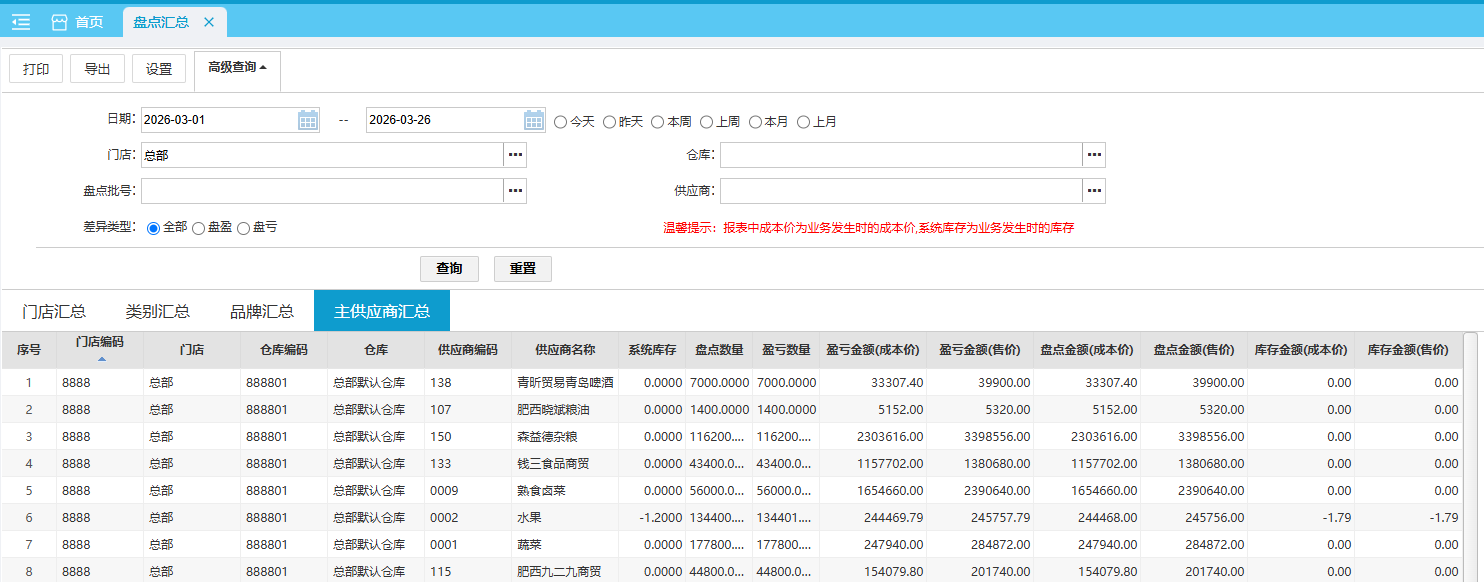Close the 盘点汇总 tab
Viewport: 1484px width, 582px height.
[209, 22]
